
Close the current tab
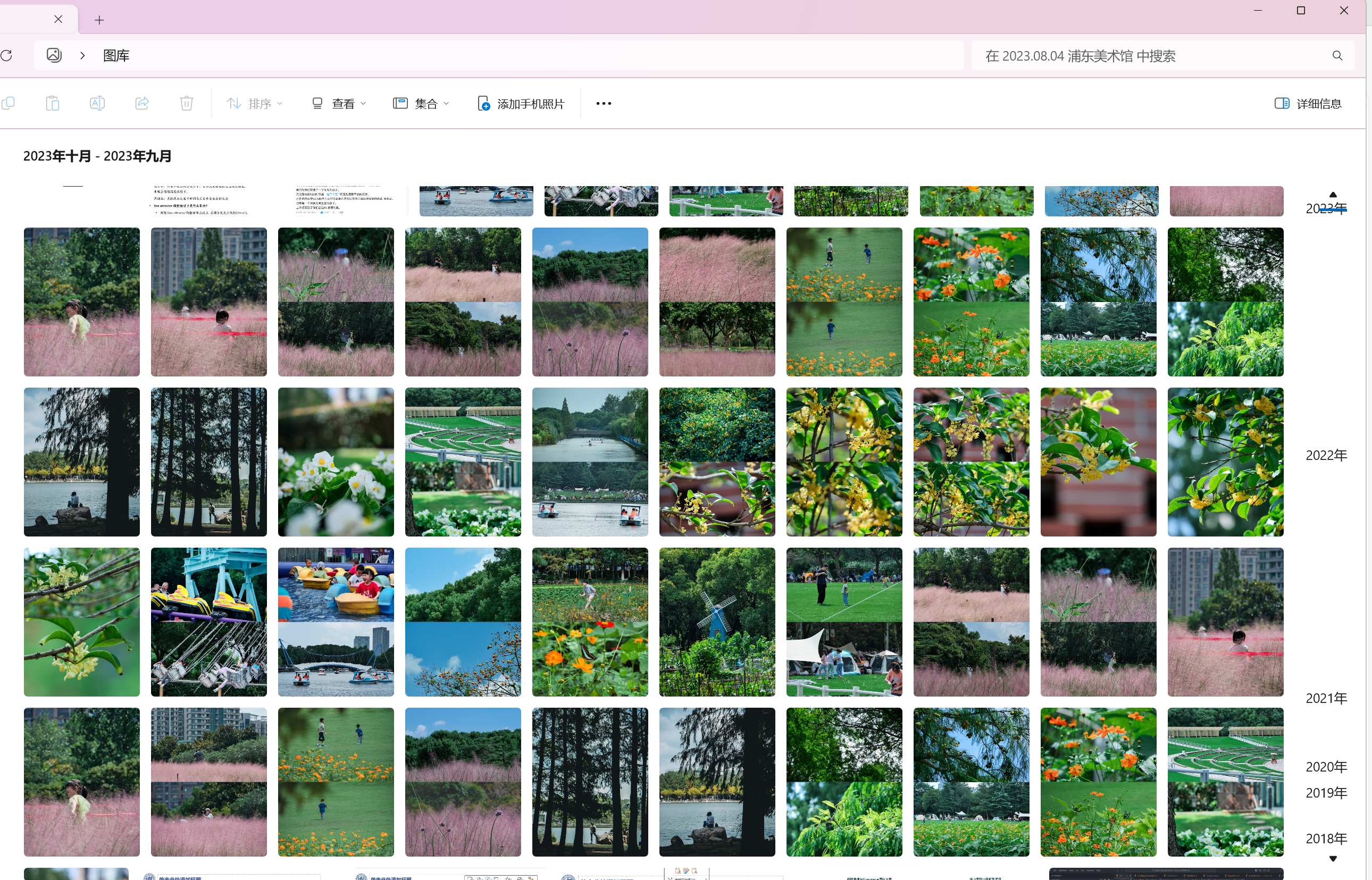click(x=58, y=20)
